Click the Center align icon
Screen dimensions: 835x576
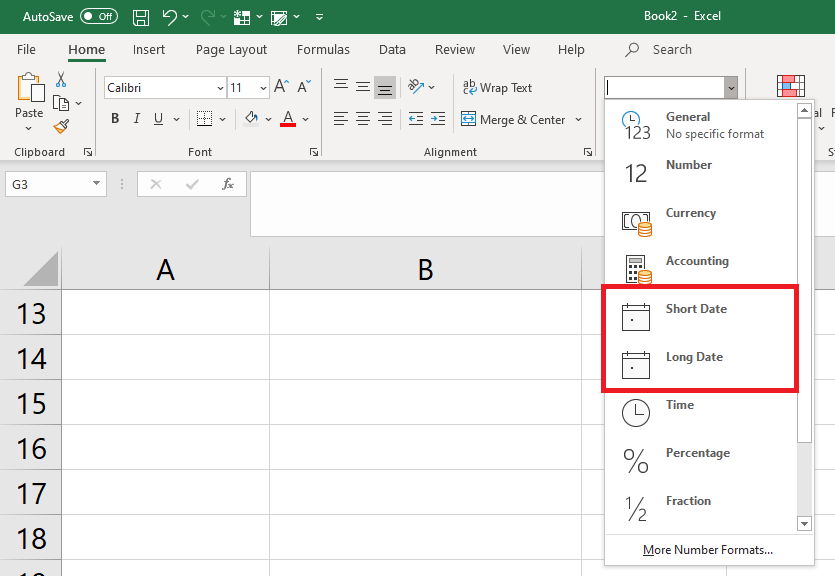pyautogui.click(x=363, y=119)
